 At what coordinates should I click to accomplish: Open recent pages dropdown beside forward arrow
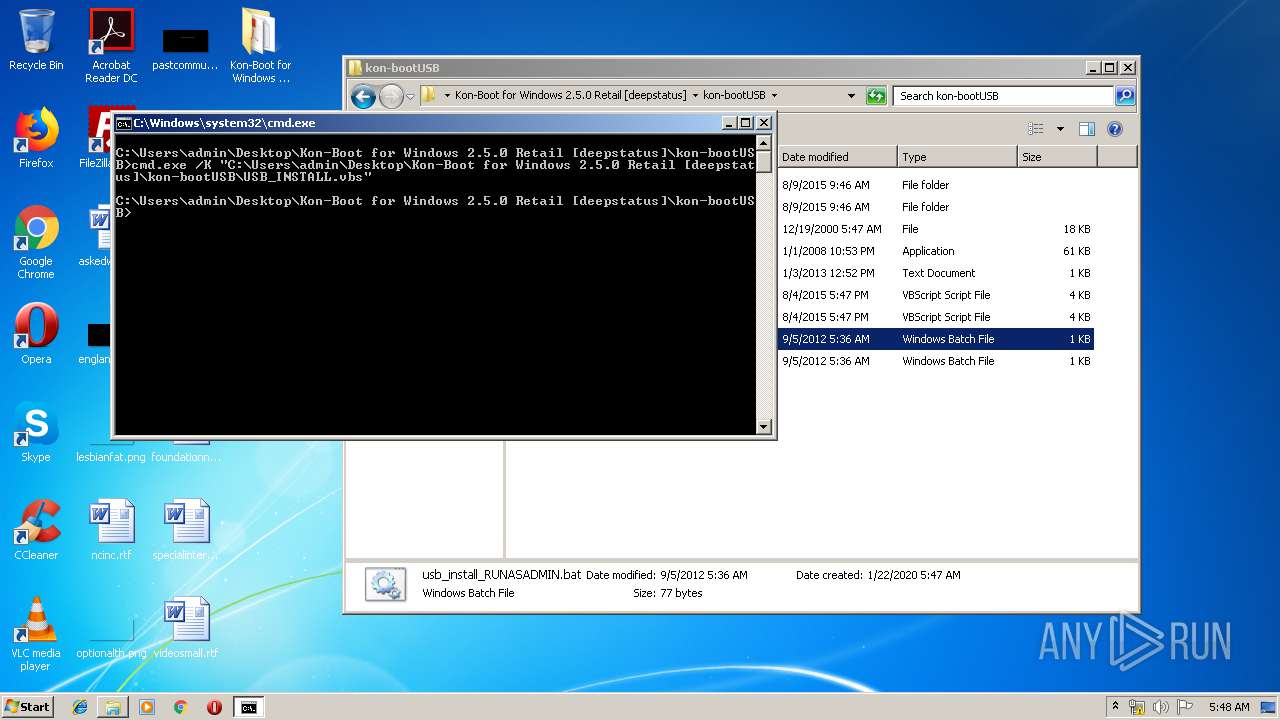click(410, 96)
